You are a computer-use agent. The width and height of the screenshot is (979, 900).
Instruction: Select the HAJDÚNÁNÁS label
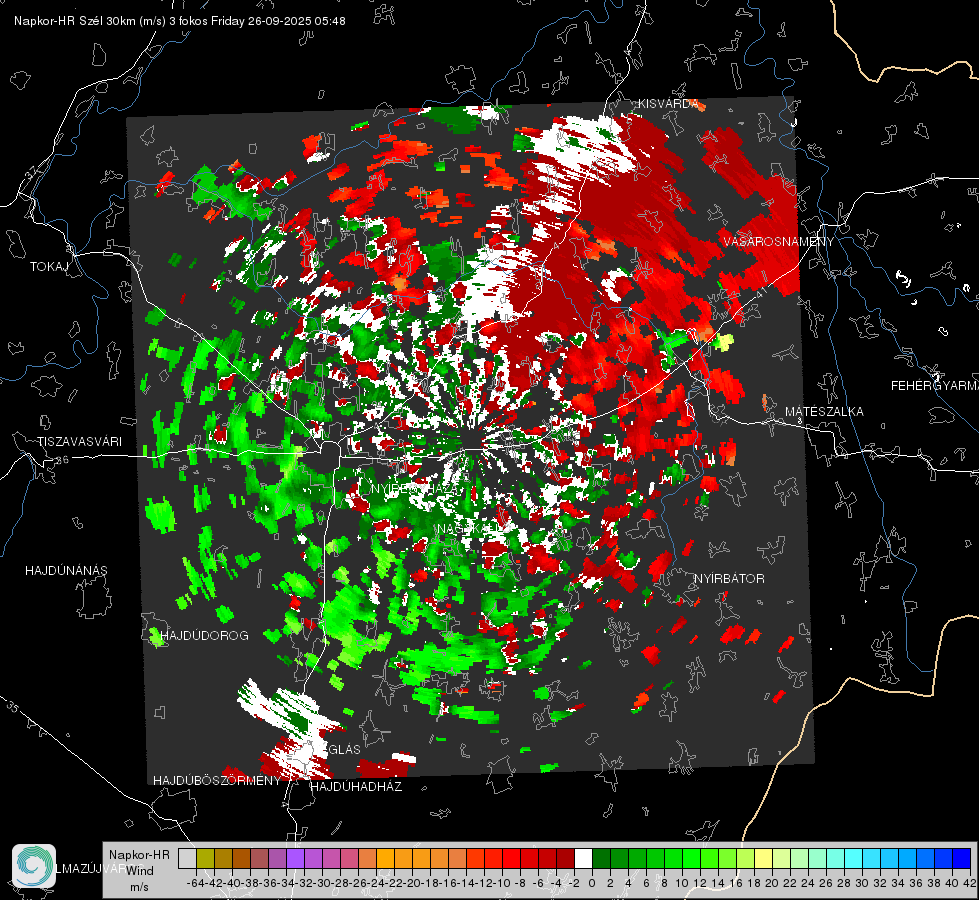coord(66,570)
